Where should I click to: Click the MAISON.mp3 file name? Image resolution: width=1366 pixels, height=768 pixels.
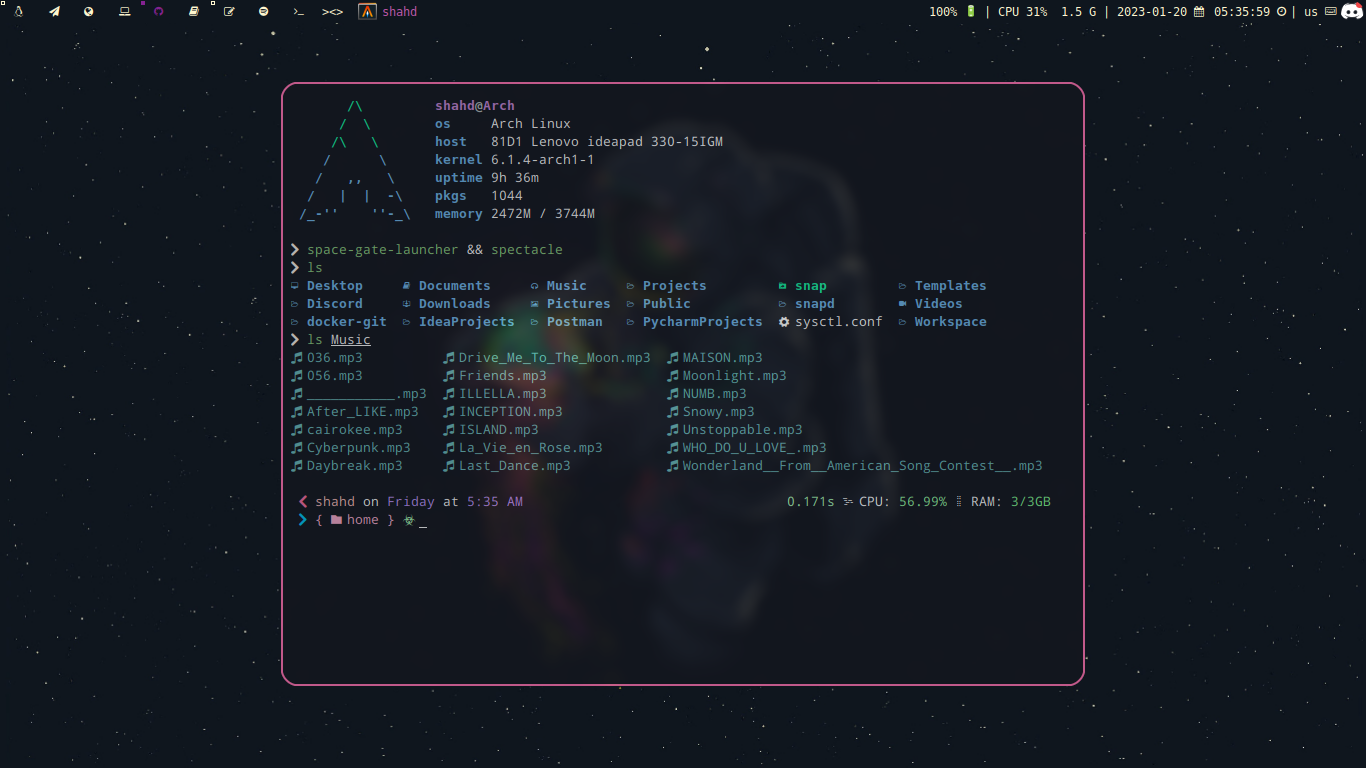[723, 358]
